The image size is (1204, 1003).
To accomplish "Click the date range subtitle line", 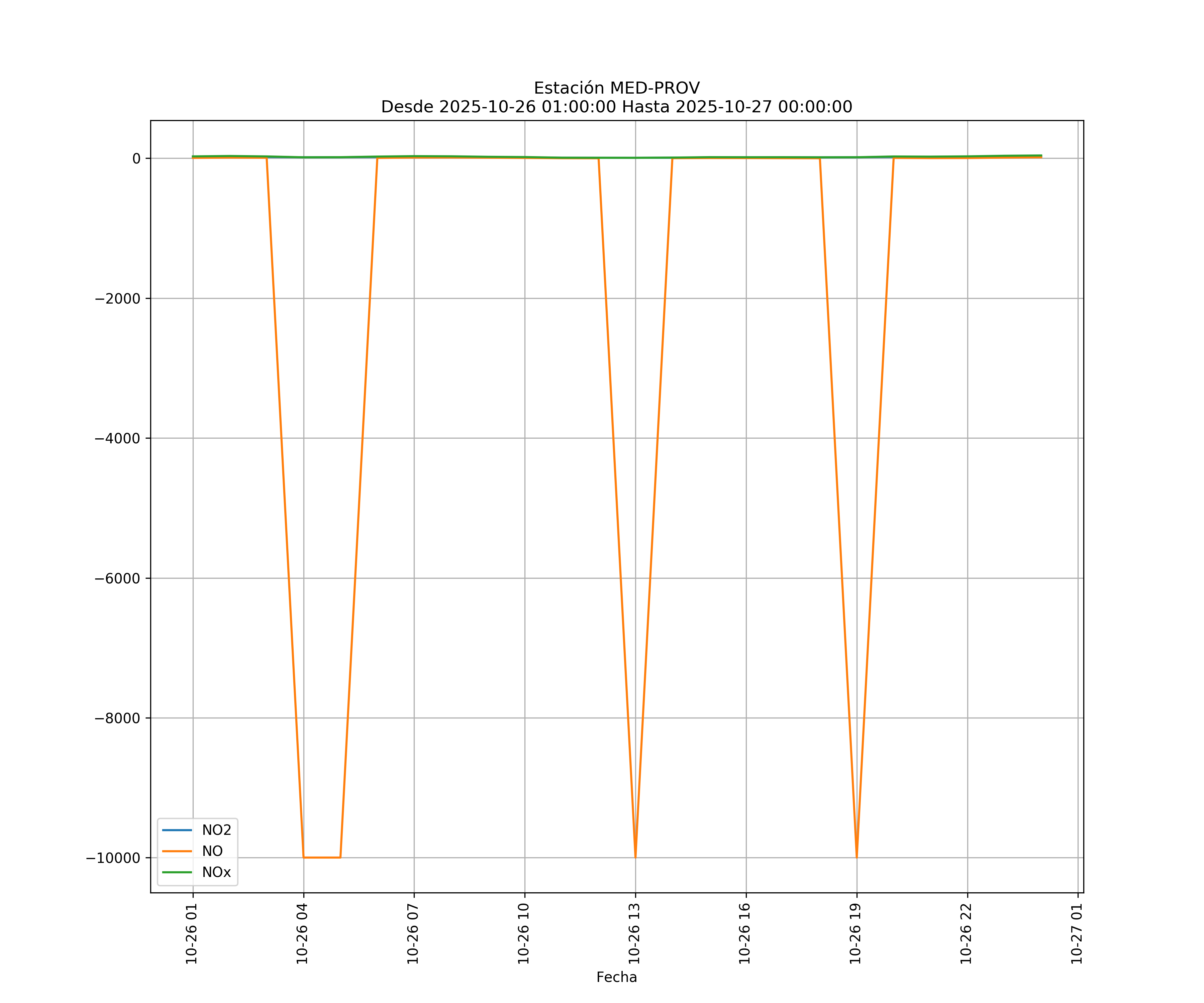I will tap(616, 107).
